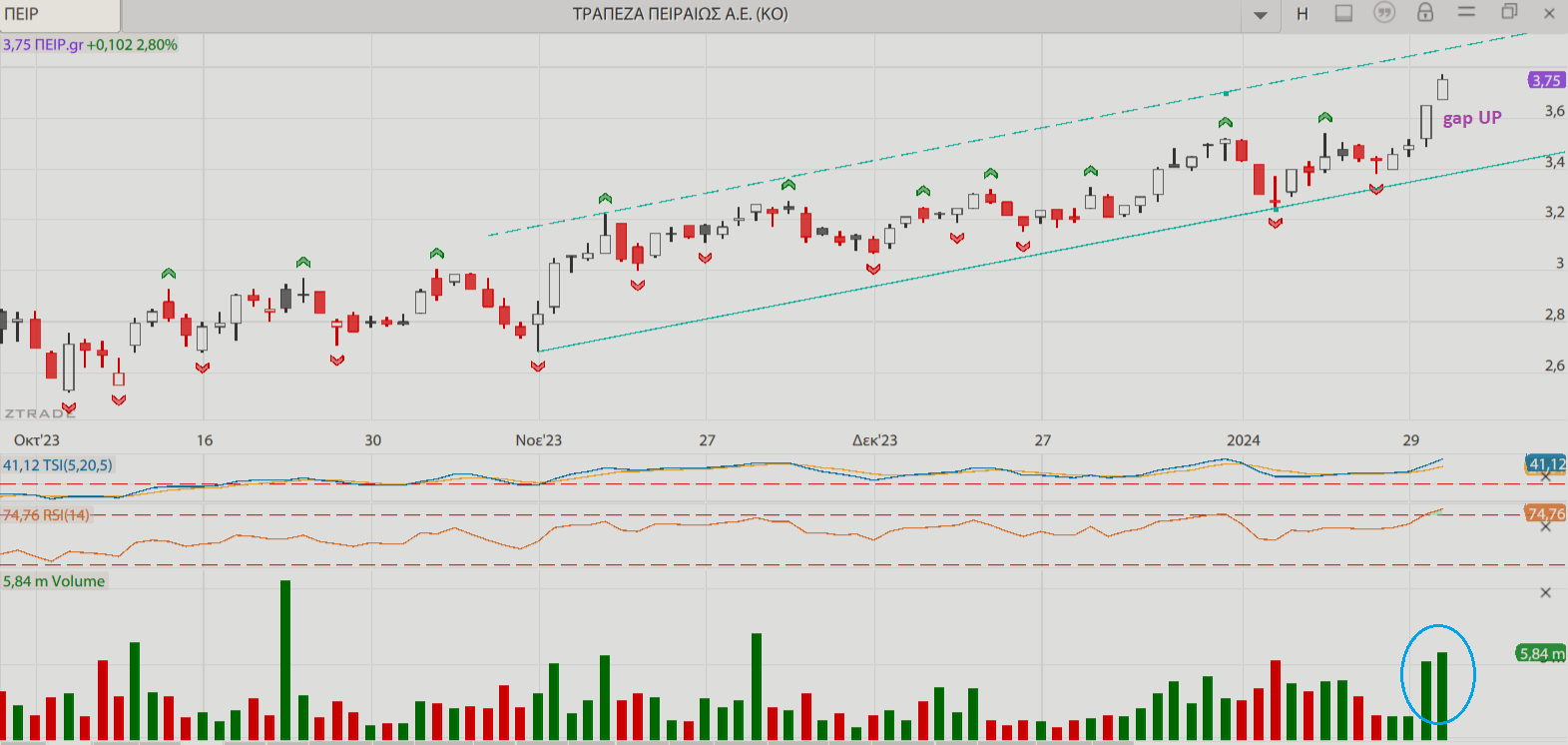The height and width of the screenshot is (745, 1568).
Task: Click the 29 date axis label
Action: pyautogui.click(x=1410, y=440)
